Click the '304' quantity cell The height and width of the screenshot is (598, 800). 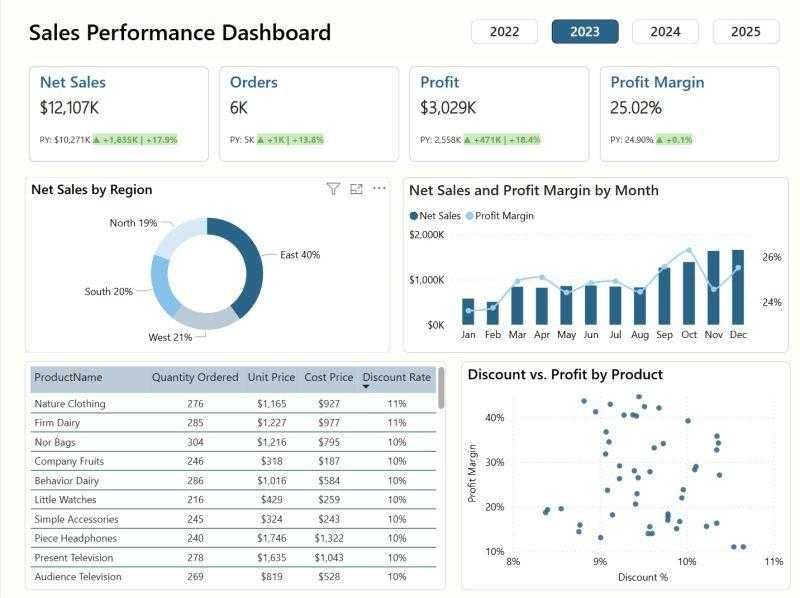tap(195, 442)
